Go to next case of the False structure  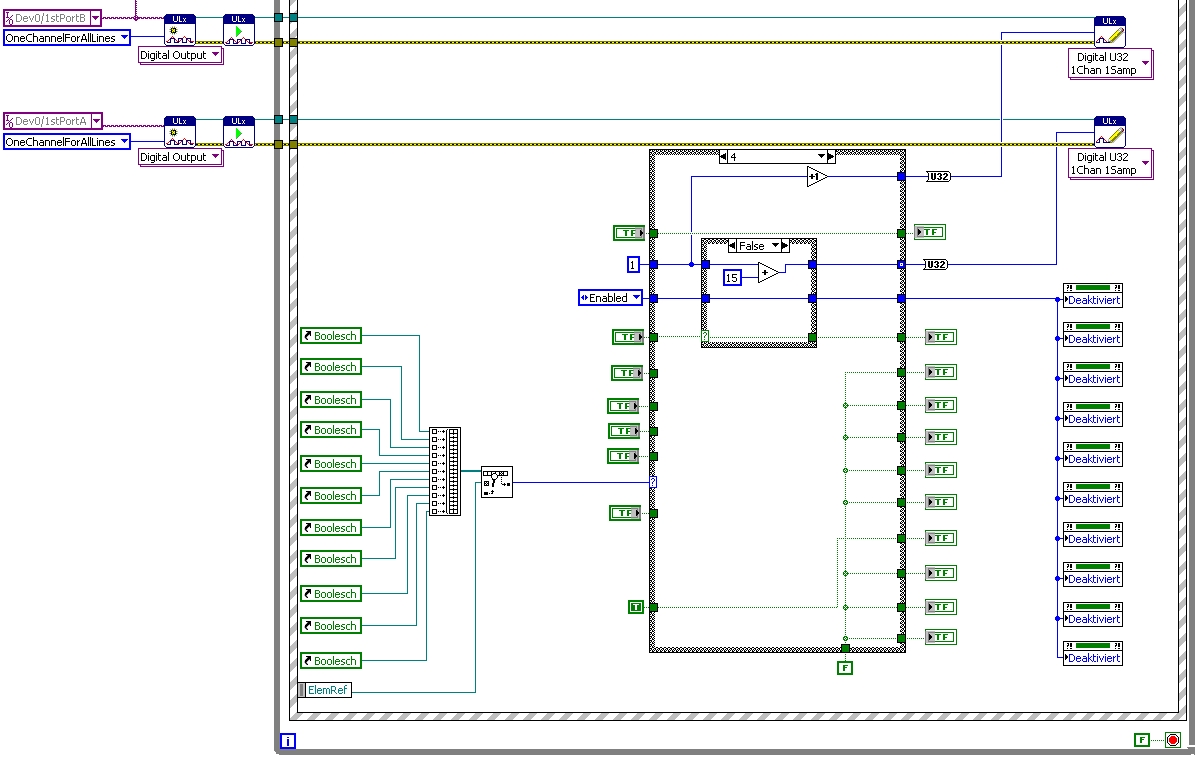(x=785, y=245)
